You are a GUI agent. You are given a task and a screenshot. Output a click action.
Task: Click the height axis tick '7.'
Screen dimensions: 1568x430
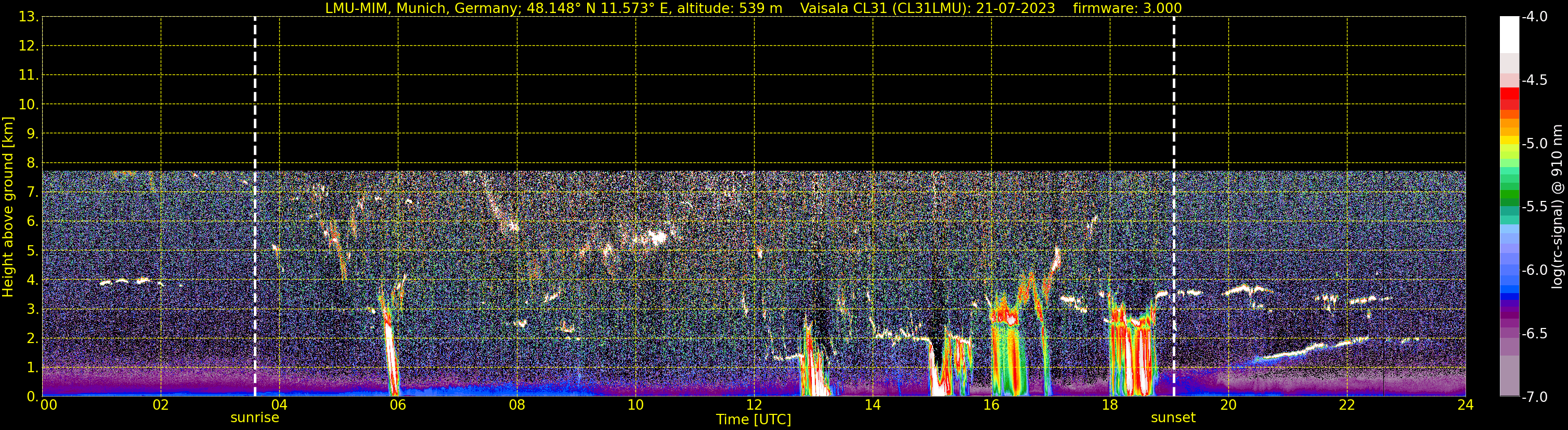pyautogui.click(x=33, y=192)
